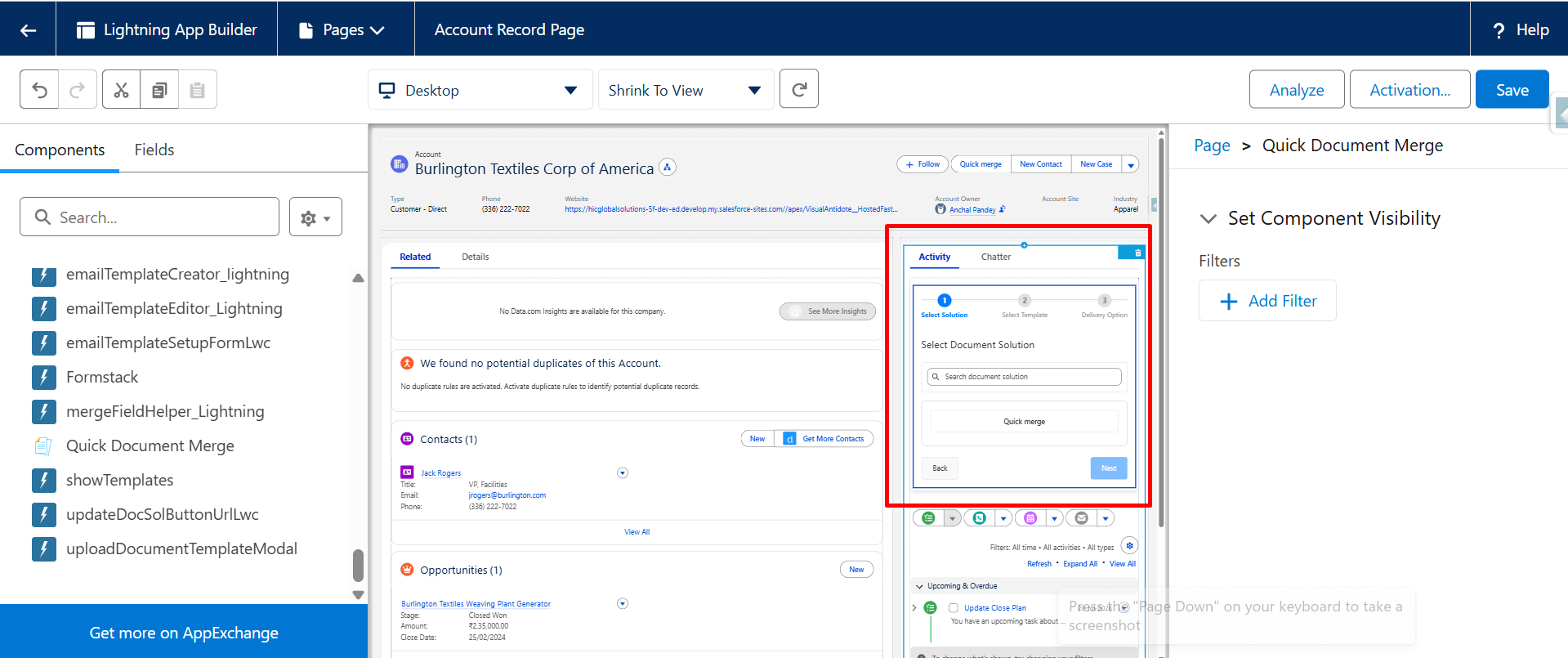Select the updateDocSolButtonUrlLwc component
Screen dimensions: 1568x658
click(x=163, y=515)
